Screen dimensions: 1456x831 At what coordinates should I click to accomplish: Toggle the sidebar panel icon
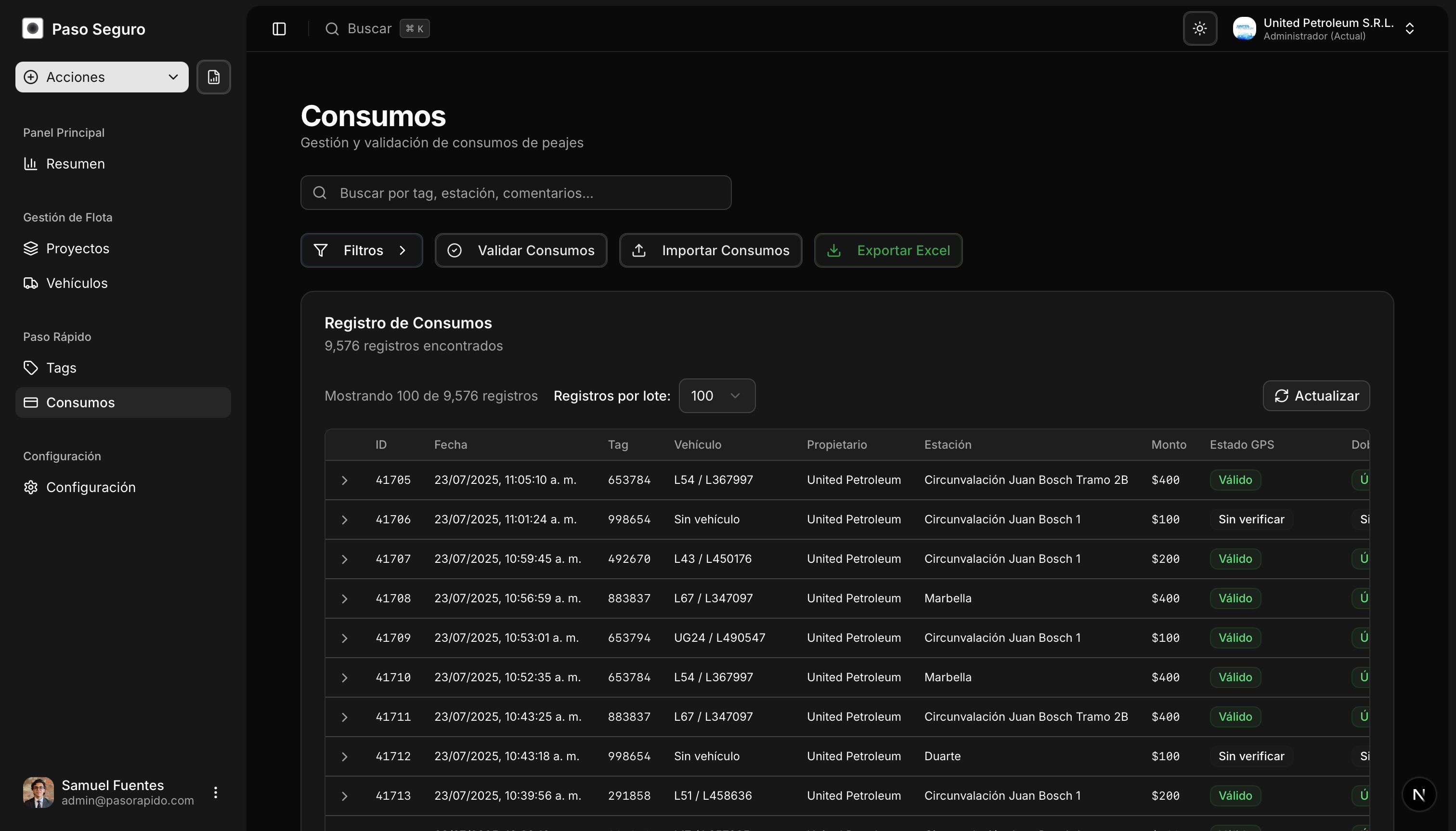coord(279,28)
